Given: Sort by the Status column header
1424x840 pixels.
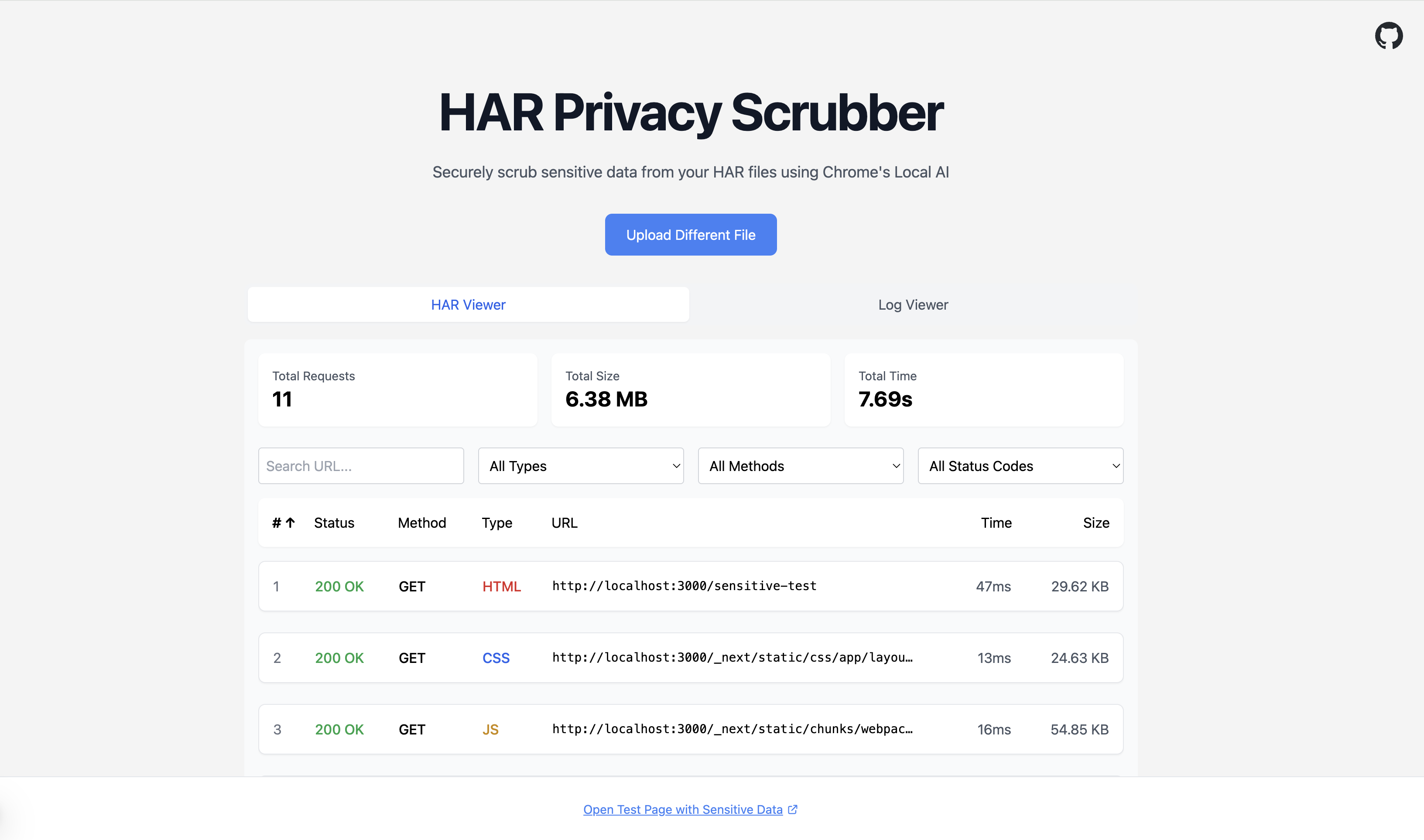Looking at the screenshot, I should coord(334,522).
